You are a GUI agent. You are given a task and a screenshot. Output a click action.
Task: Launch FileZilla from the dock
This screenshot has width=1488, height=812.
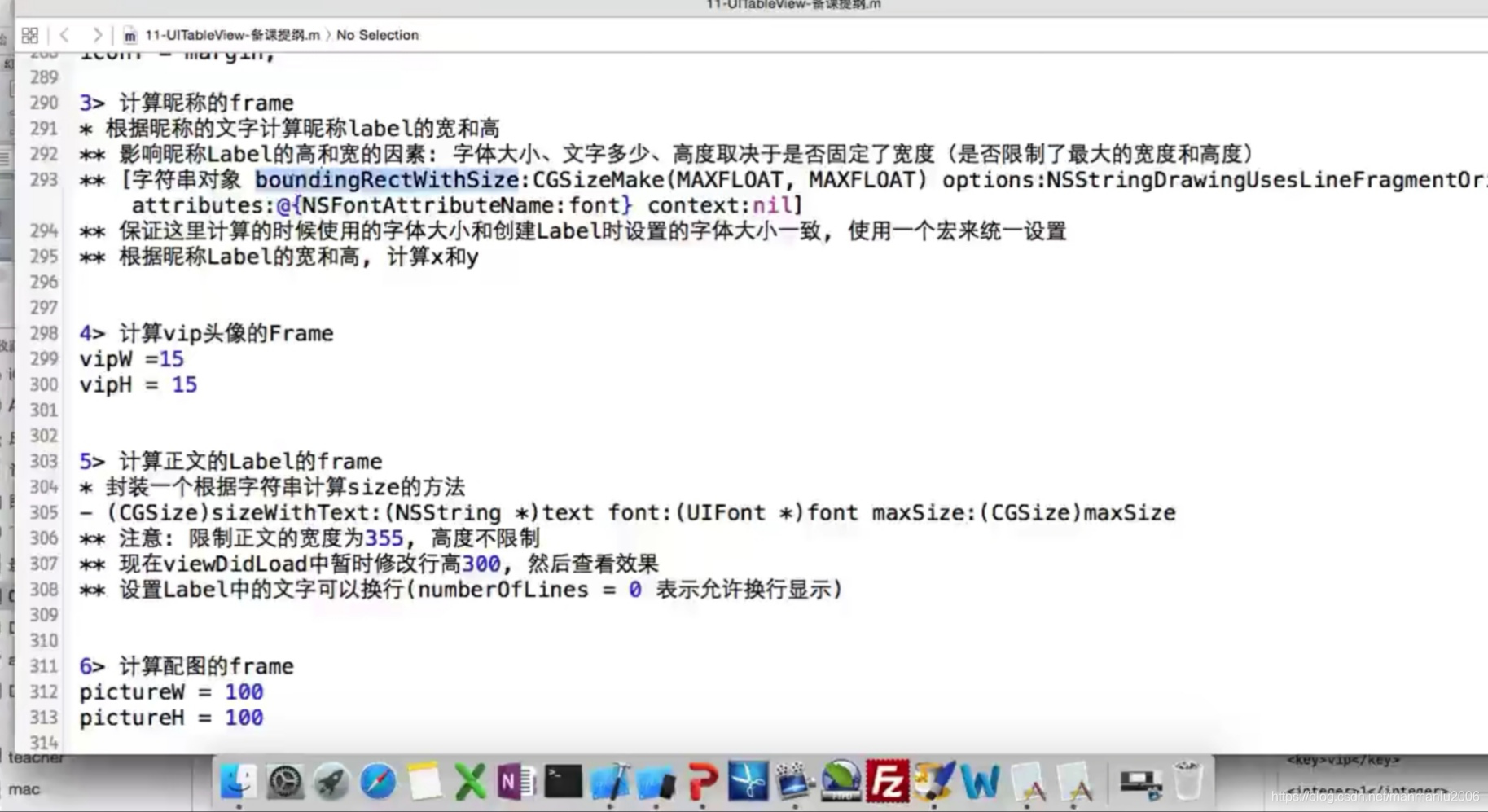887,782
